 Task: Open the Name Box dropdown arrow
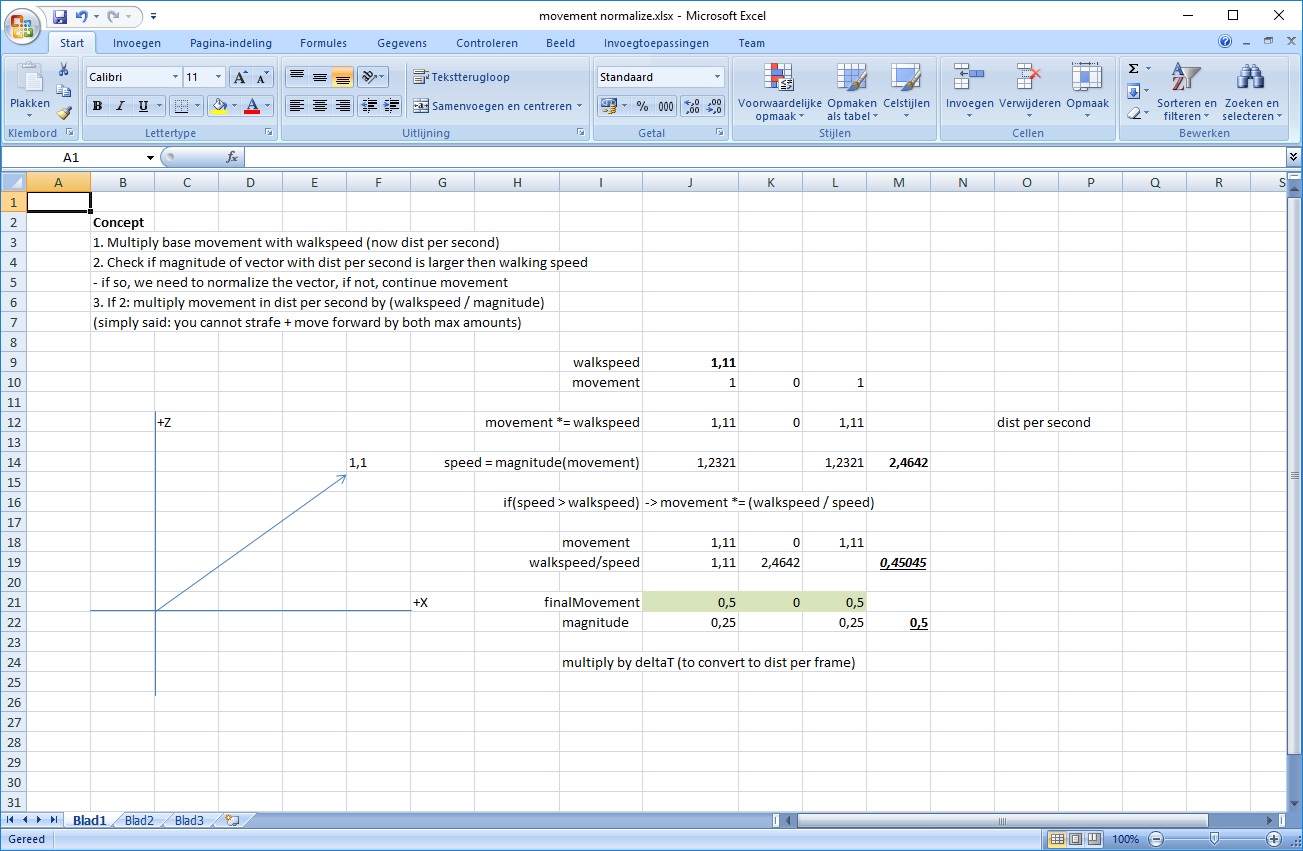[x=150, y=158]
